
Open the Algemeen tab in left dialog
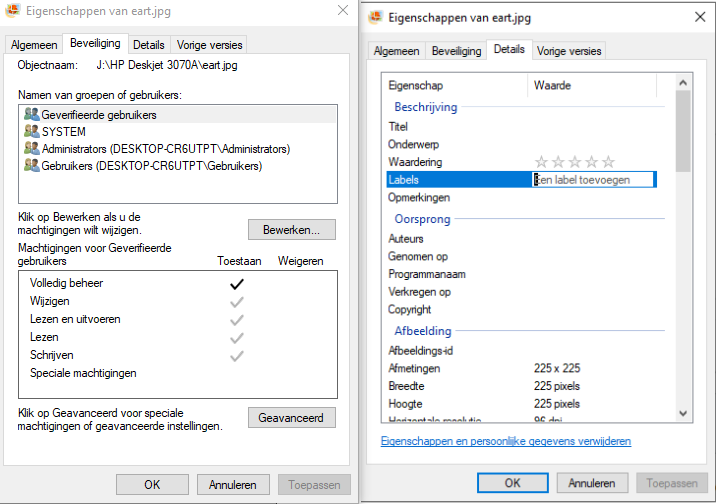point(33,45)
